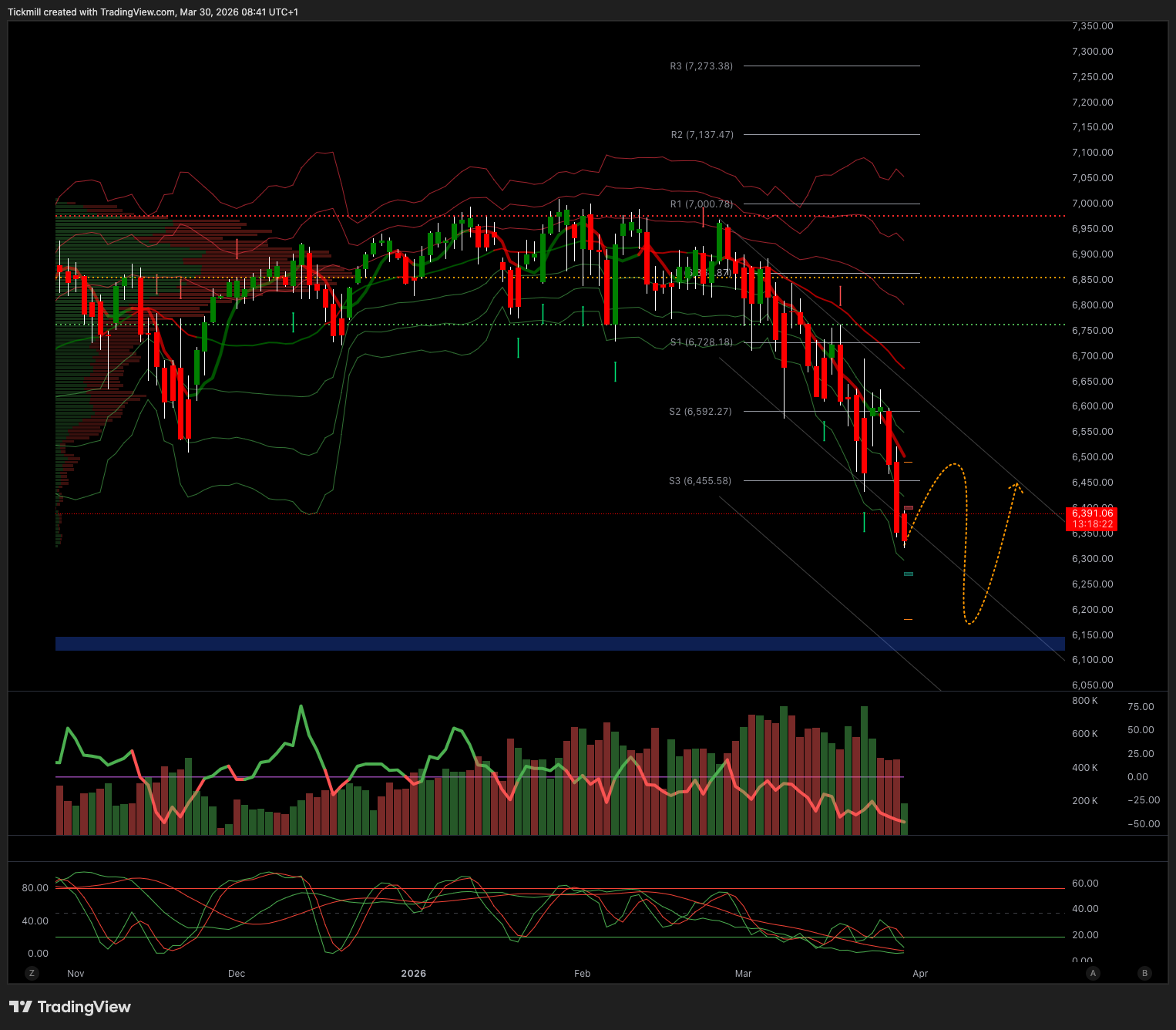
Task: Toggle the A auto-scale button
Action: (1093, 973)
